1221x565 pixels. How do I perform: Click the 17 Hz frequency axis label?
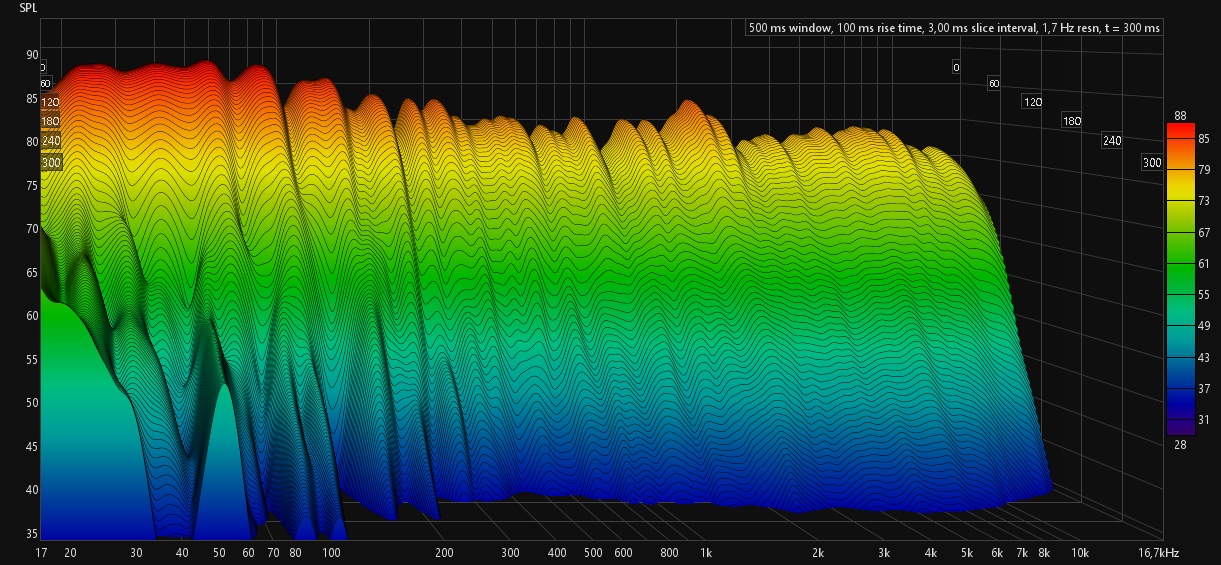pyautogui.click(x=40, y=553)
